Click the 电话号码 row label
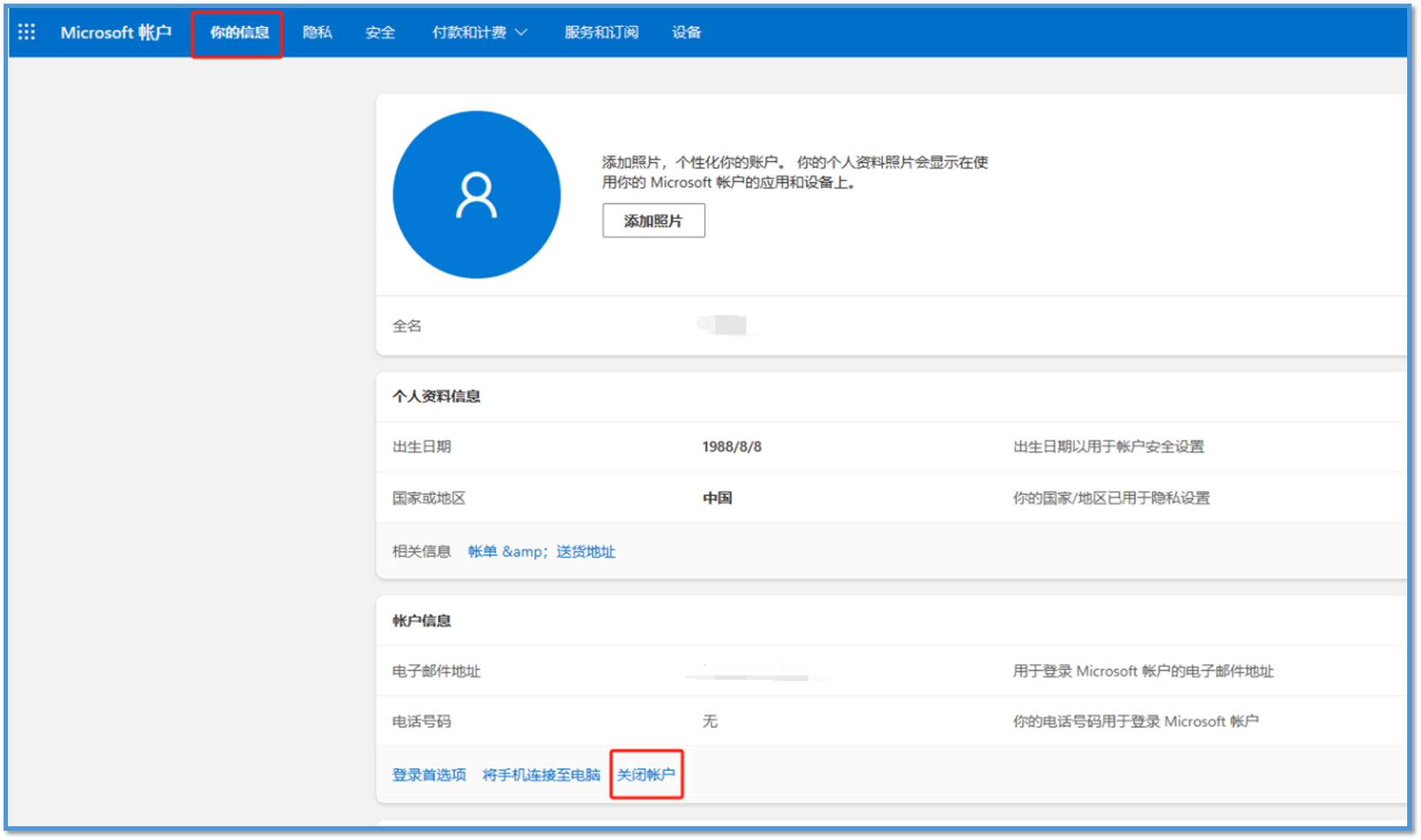The height and width of the screenshot is (840, 1421). tap(422, 721)
